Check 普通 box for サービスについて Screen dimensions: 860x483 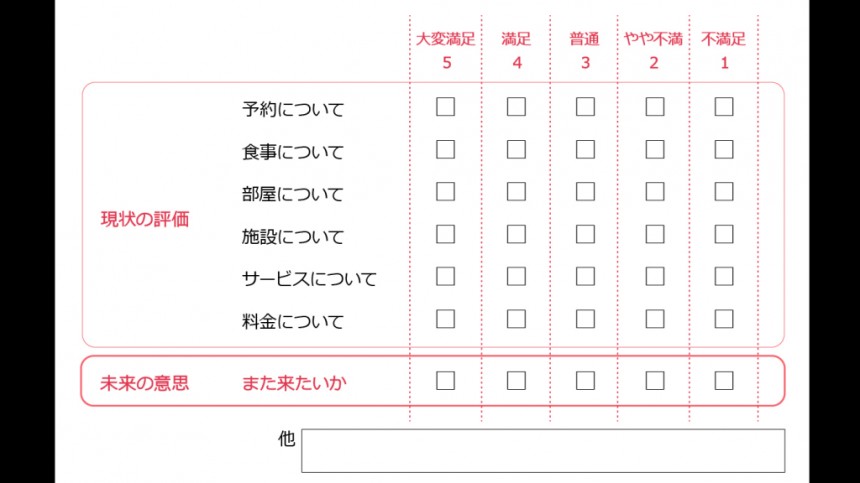(585, 277)
